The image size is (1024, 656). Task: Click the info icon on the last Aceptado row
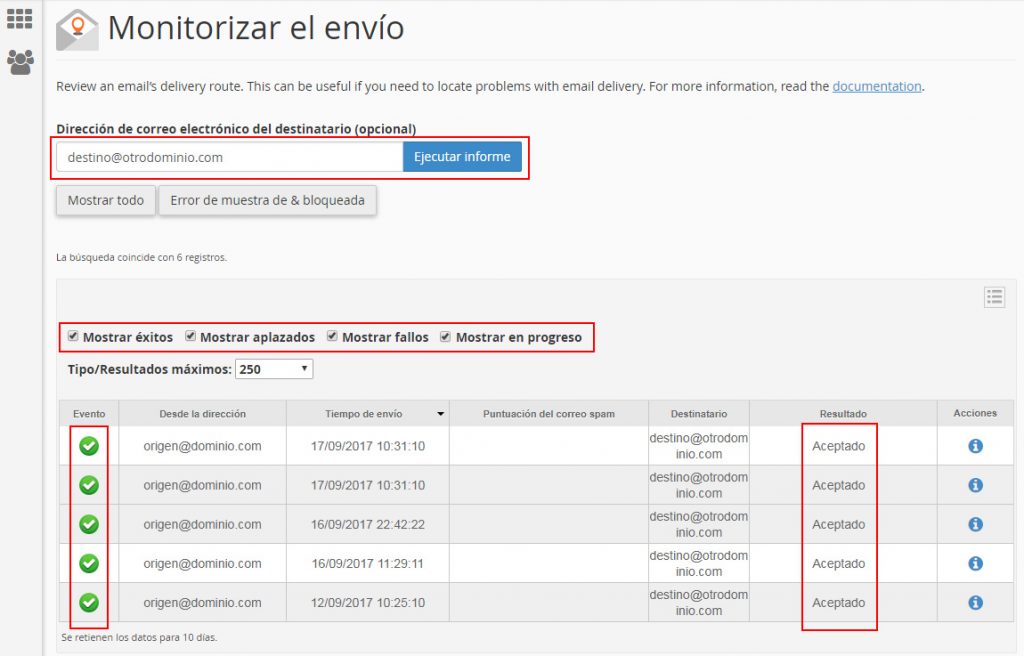[x=976, y=603]
